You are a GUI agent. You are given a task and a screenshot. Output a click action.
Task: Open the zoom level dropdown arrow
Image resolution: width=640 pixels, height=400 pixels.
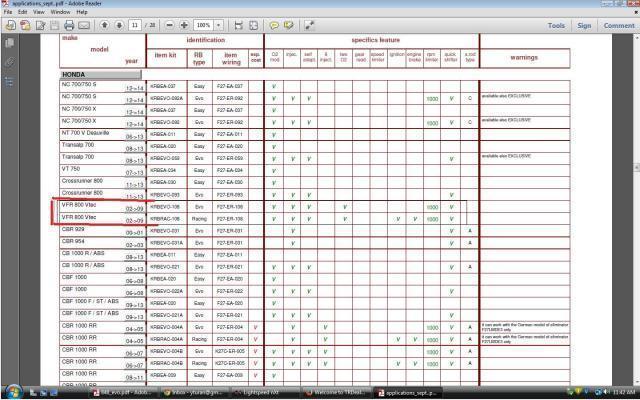(x=219, y=25)
